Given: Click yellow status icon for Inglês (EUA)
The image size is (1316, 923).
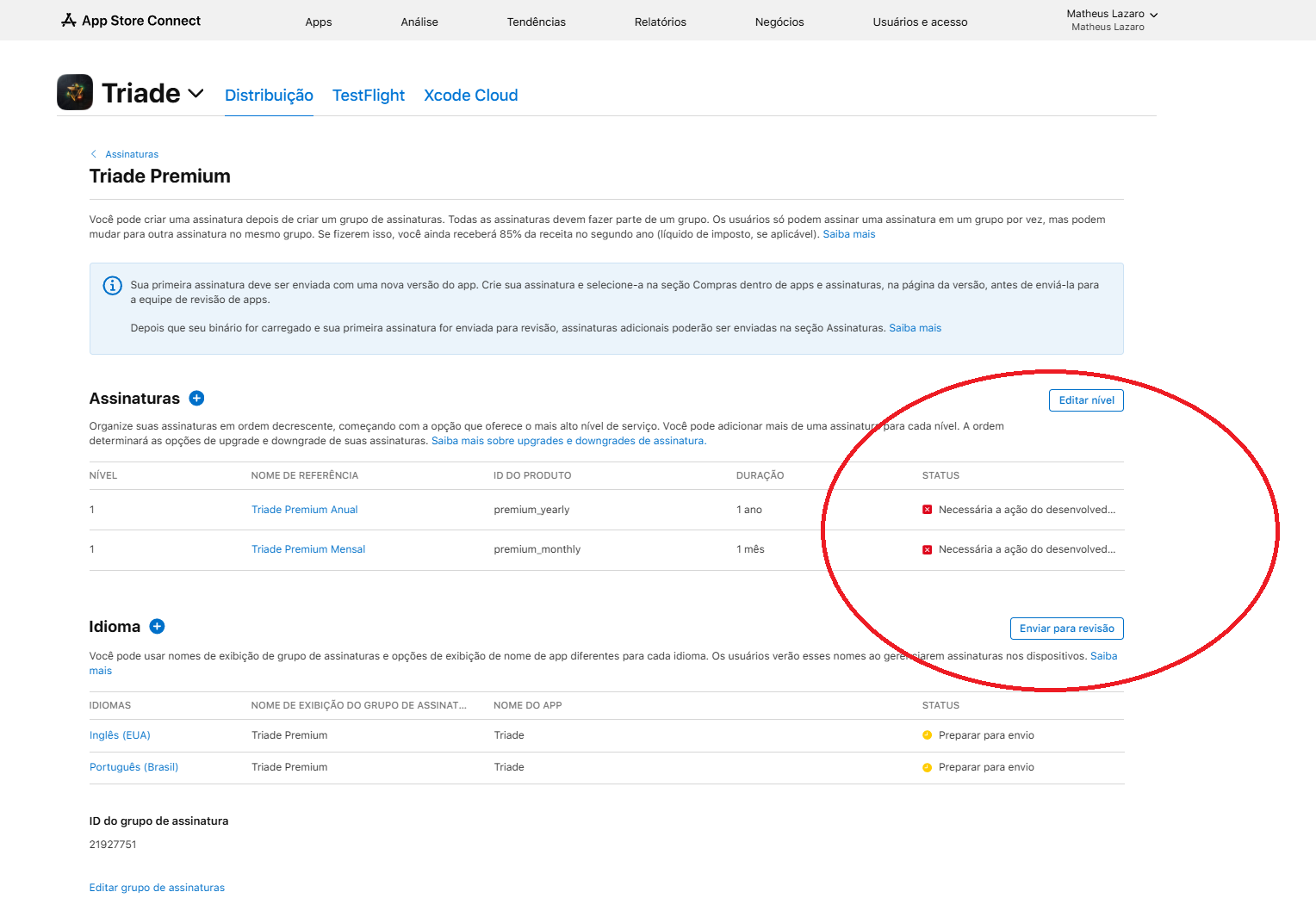Looking at the screenshot, I should point(927,735).
